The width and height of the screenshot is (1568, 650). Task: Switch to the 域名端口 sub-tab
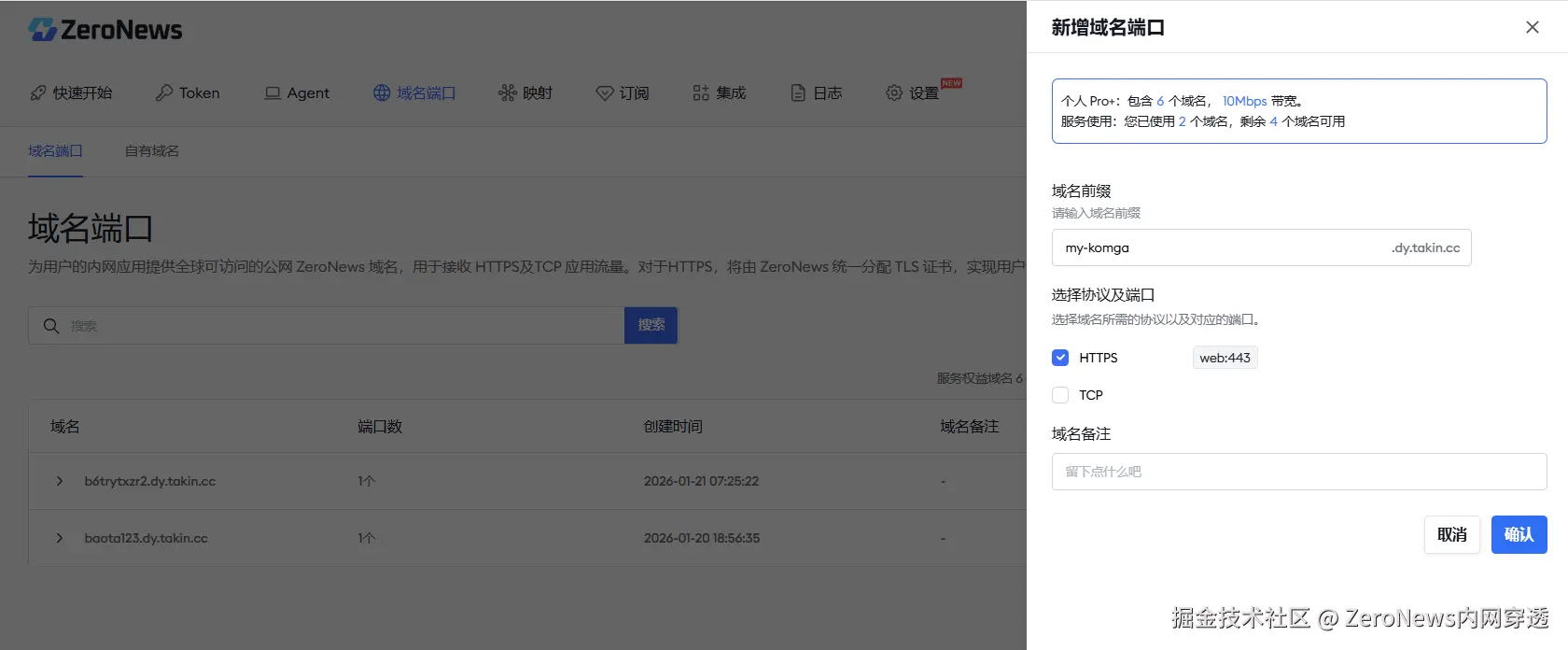coord(55,150)
